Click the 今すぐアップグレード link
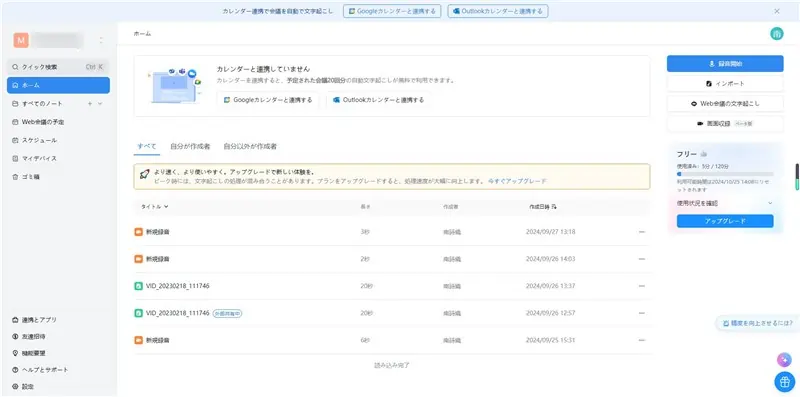The height and width of the screenshot is (397, 800). click(x=517, y=181)
